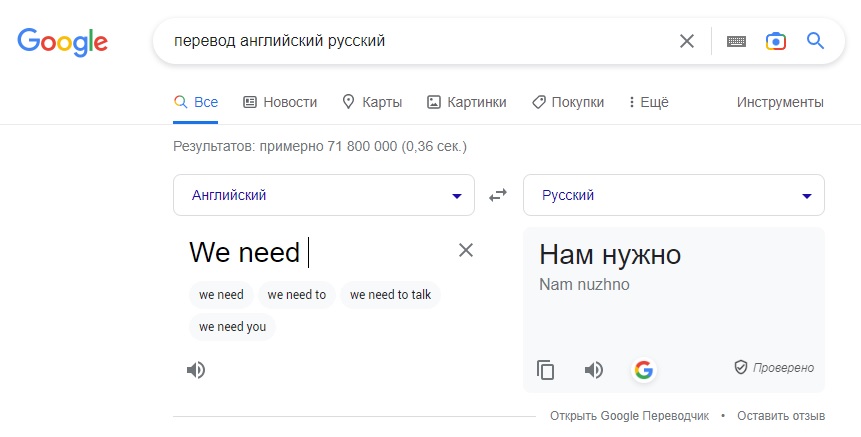Click the Google G search translation icon
861x437 pixels.
coord(644,370)
